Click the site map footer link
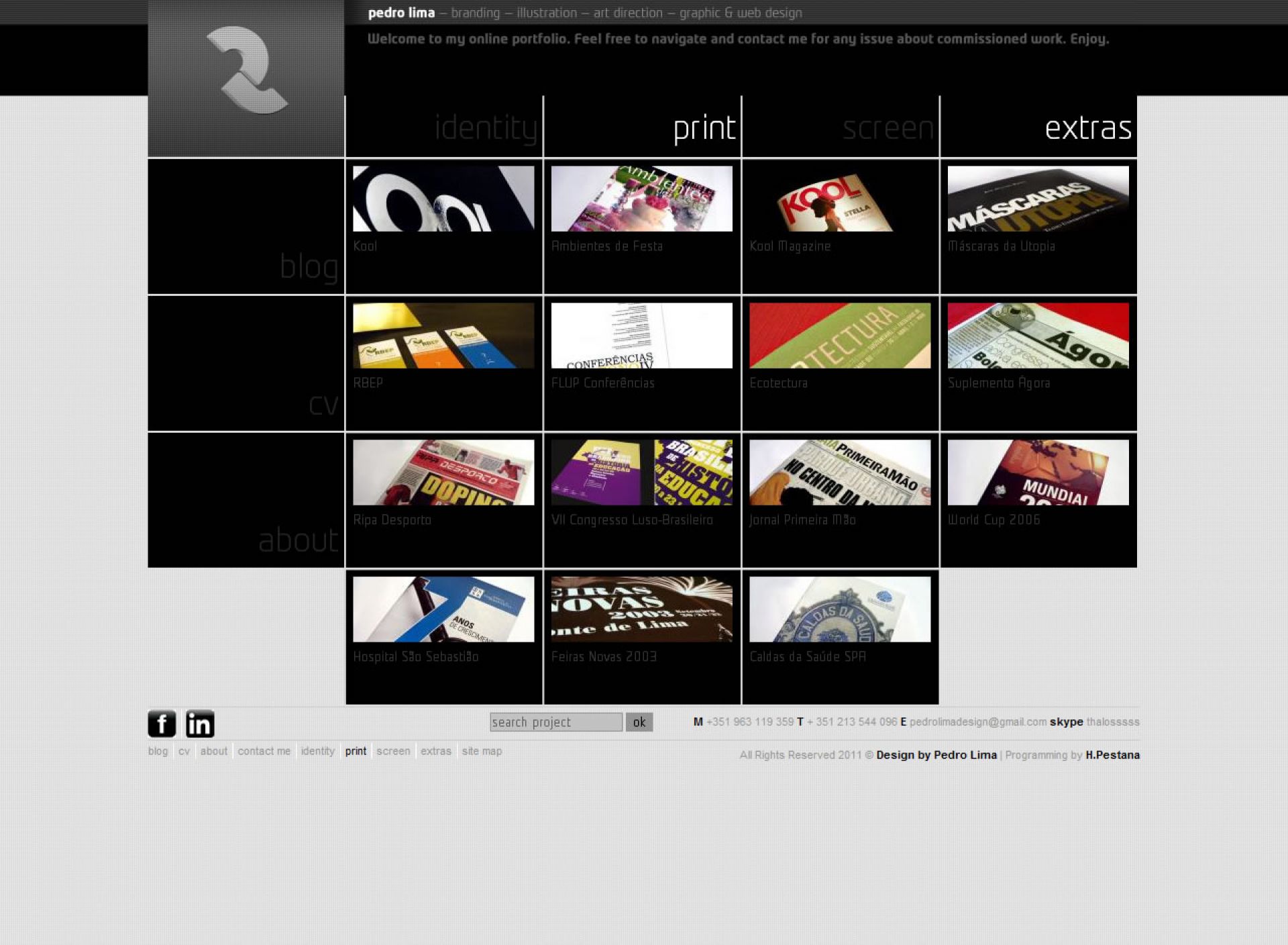This screenshot has height=945, width=1288. click(x=482, y=751)
